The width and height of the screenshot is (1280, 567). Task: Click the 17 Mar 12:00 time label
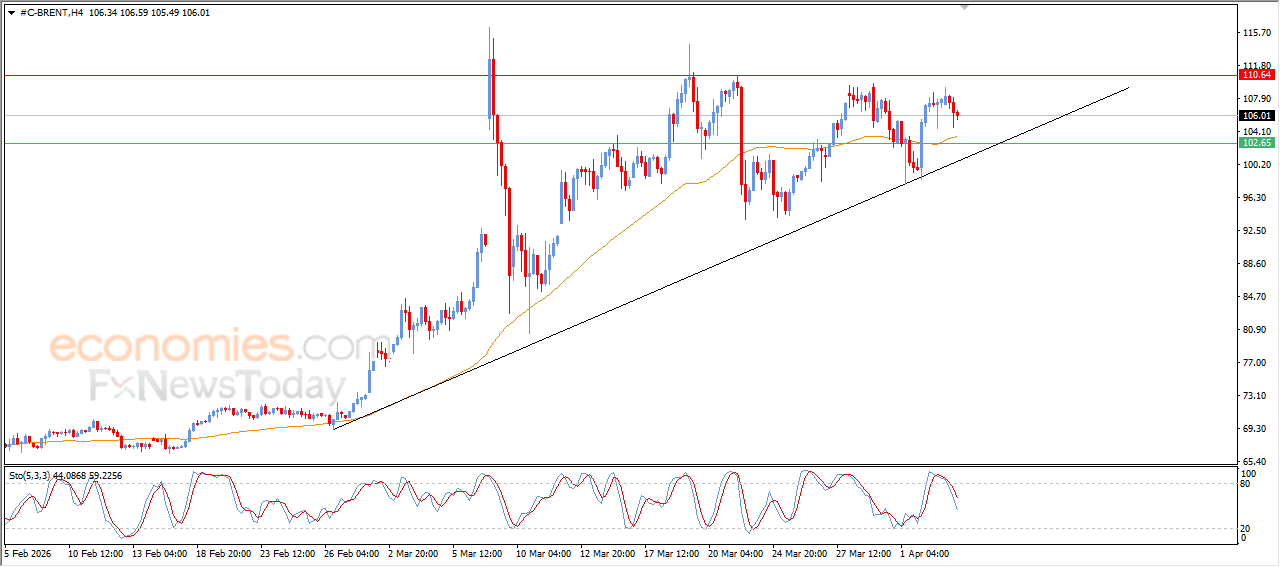671,552
